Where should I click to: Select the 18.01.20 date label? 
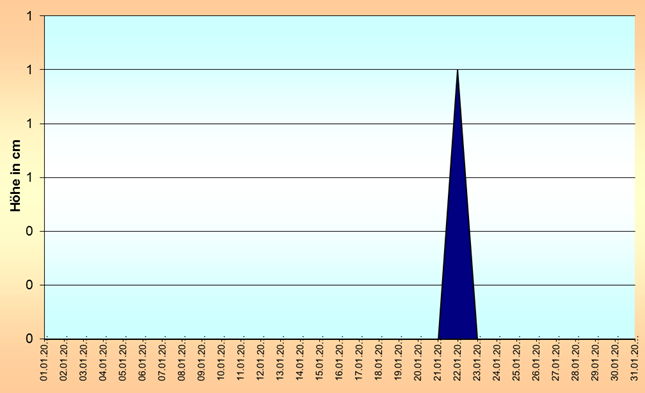(379, 362)
